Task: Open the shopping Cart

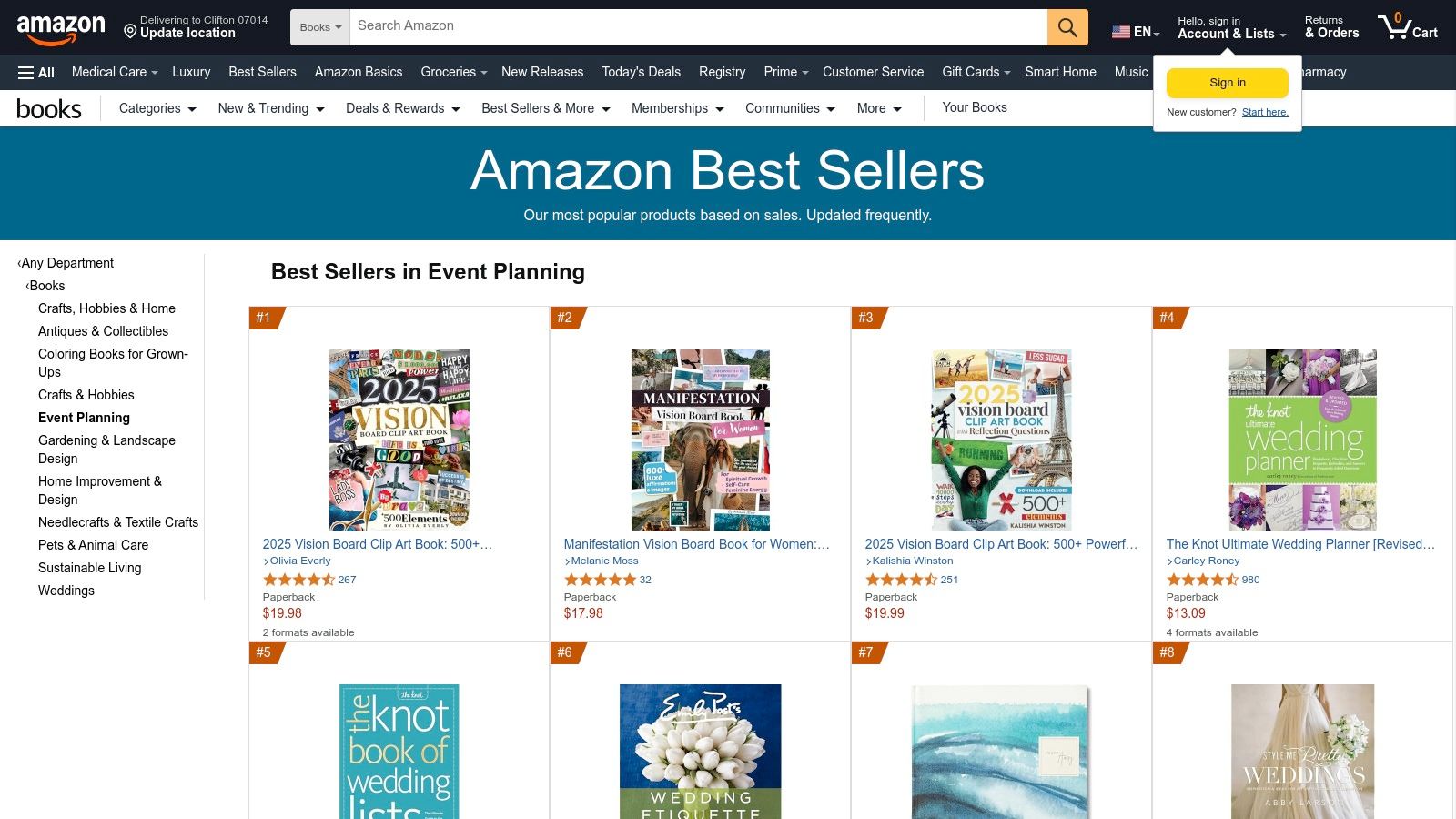Action: (x=1407, y=27)
